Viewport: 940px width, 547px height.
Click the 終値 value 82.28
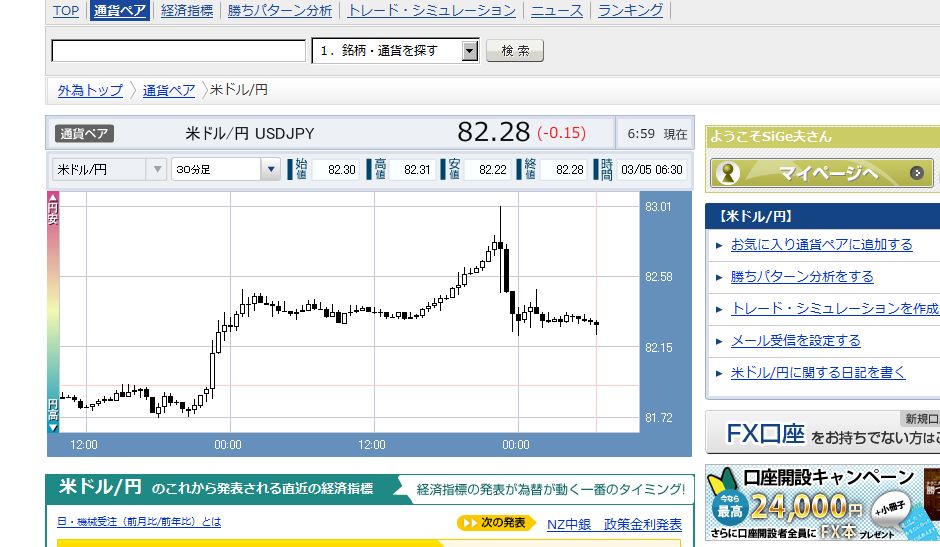pyautogui.click(x=570, y=170)
